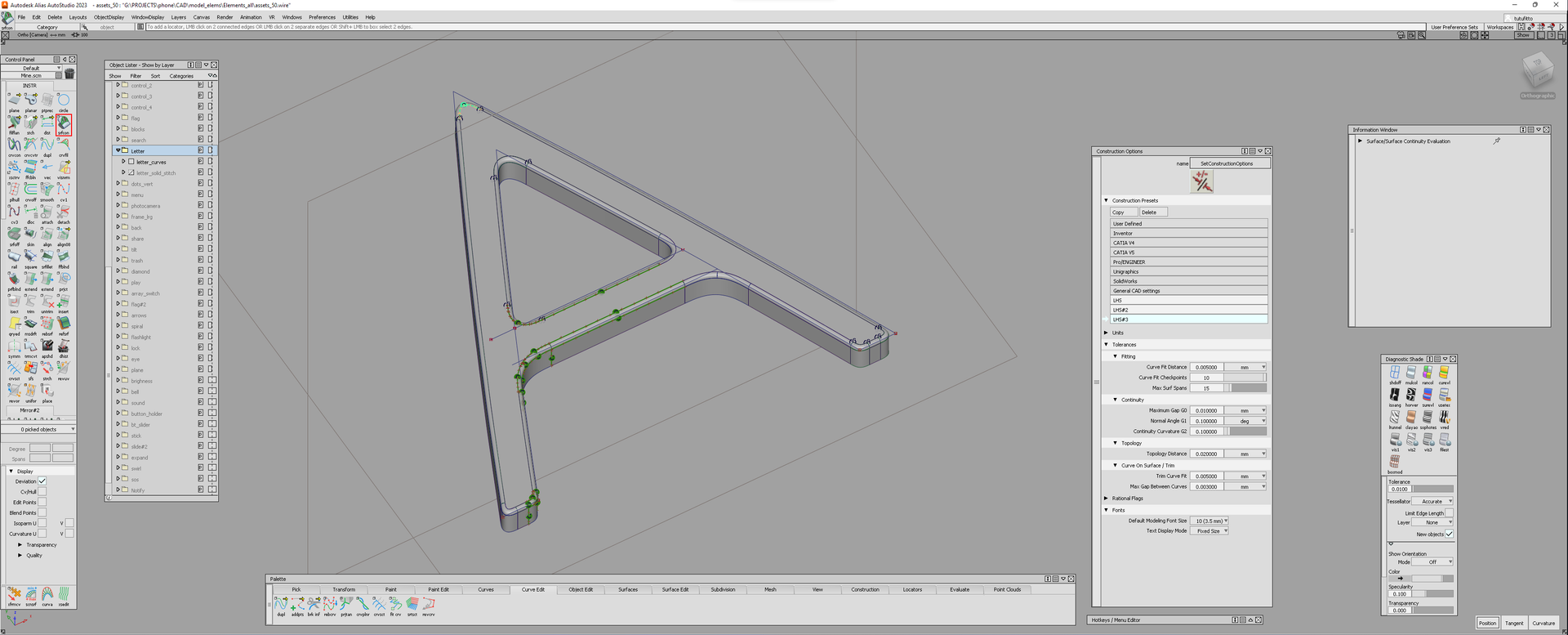Click the Delete preset button
This screenshot has height=635, width=1568.
pos(1153,212)
